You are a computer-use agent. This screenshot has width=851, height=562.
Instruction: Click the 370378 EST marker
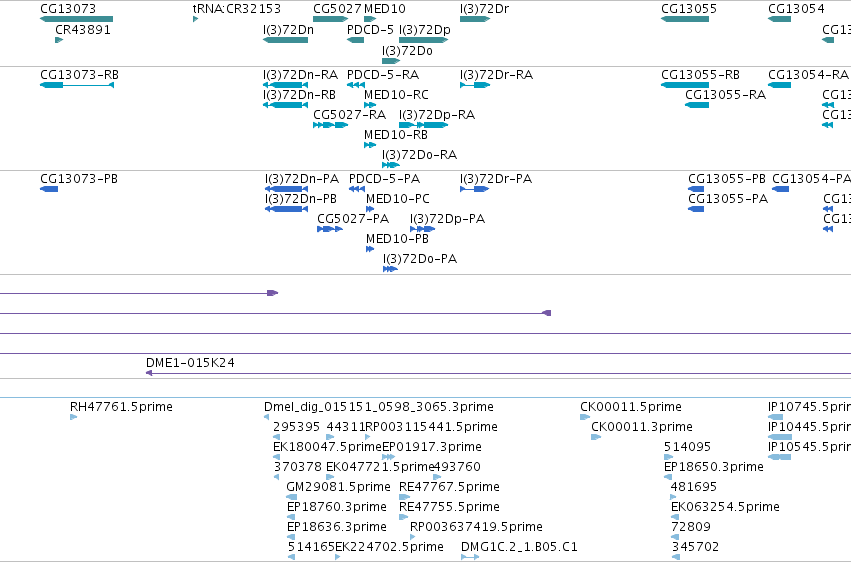coord(276,477)
